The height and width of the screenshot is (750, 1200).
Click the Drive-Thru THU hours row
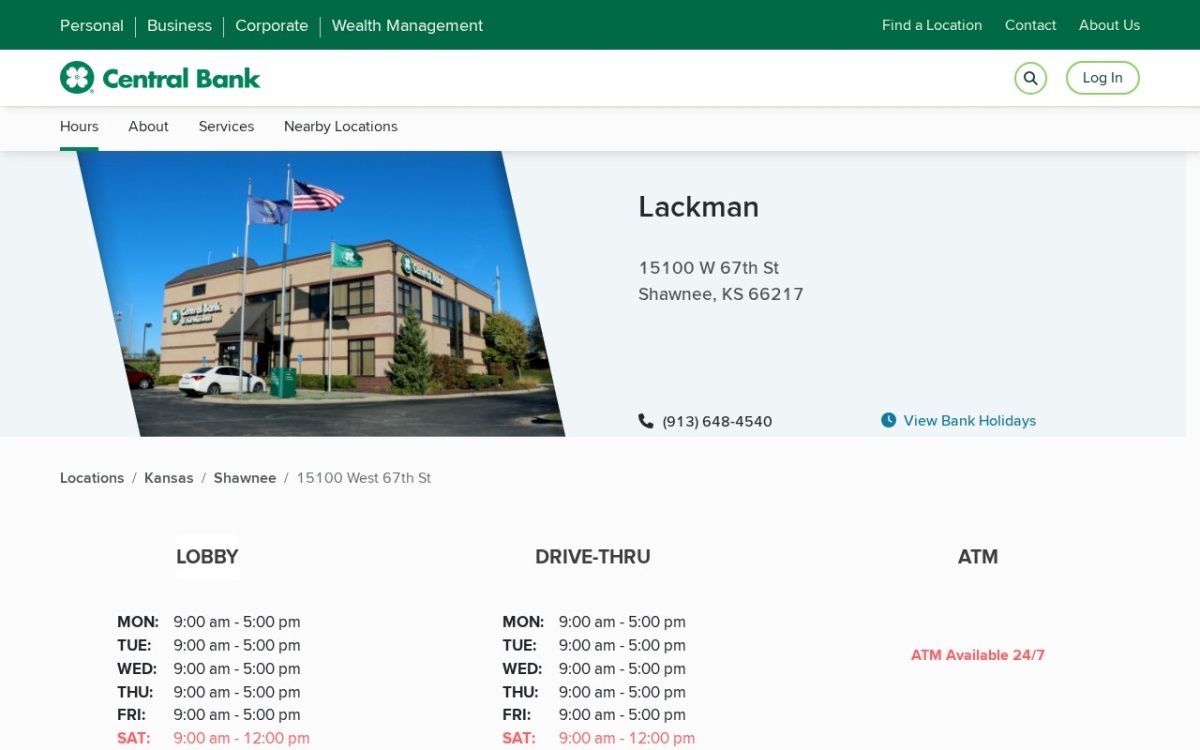(594, 692)
